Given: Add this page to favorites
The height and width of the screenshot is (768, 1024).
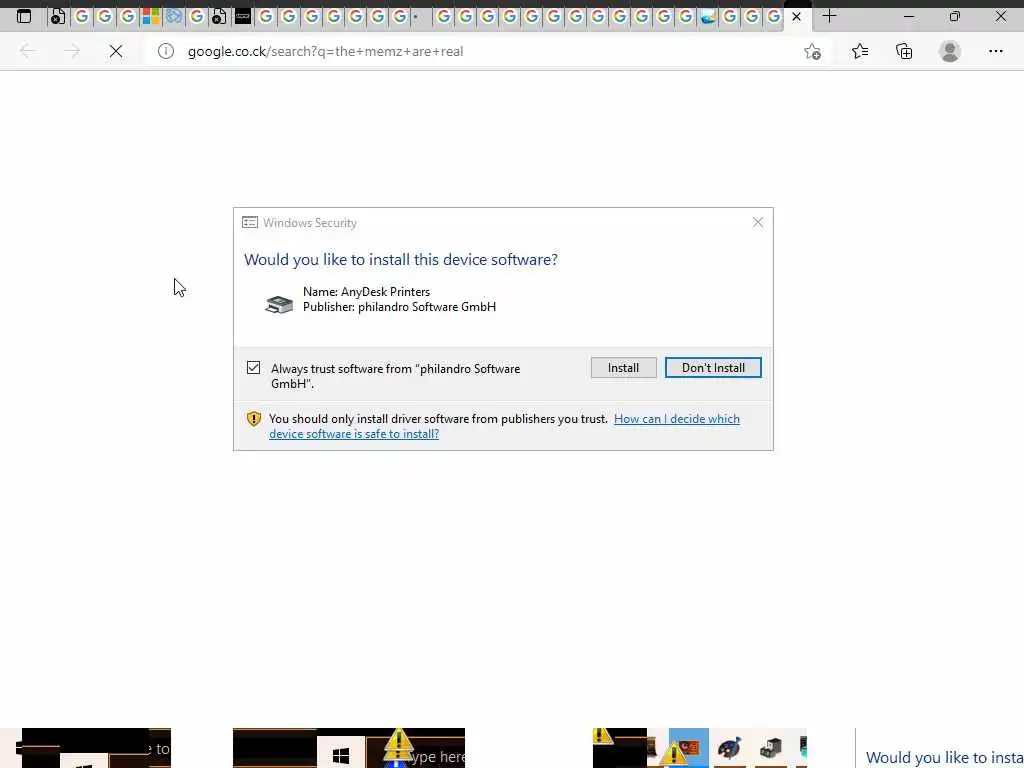Looking at the screenshot, I should (x=812, y=51).
